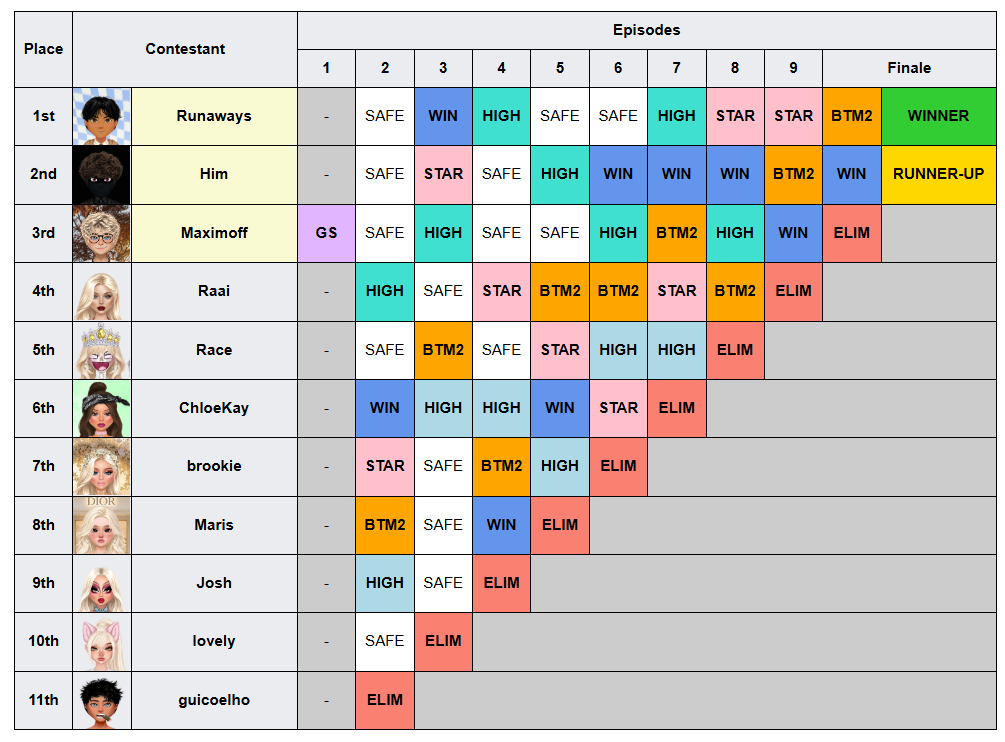Select the Contestant header cell

pyautogui.click(x=185, y=49)
